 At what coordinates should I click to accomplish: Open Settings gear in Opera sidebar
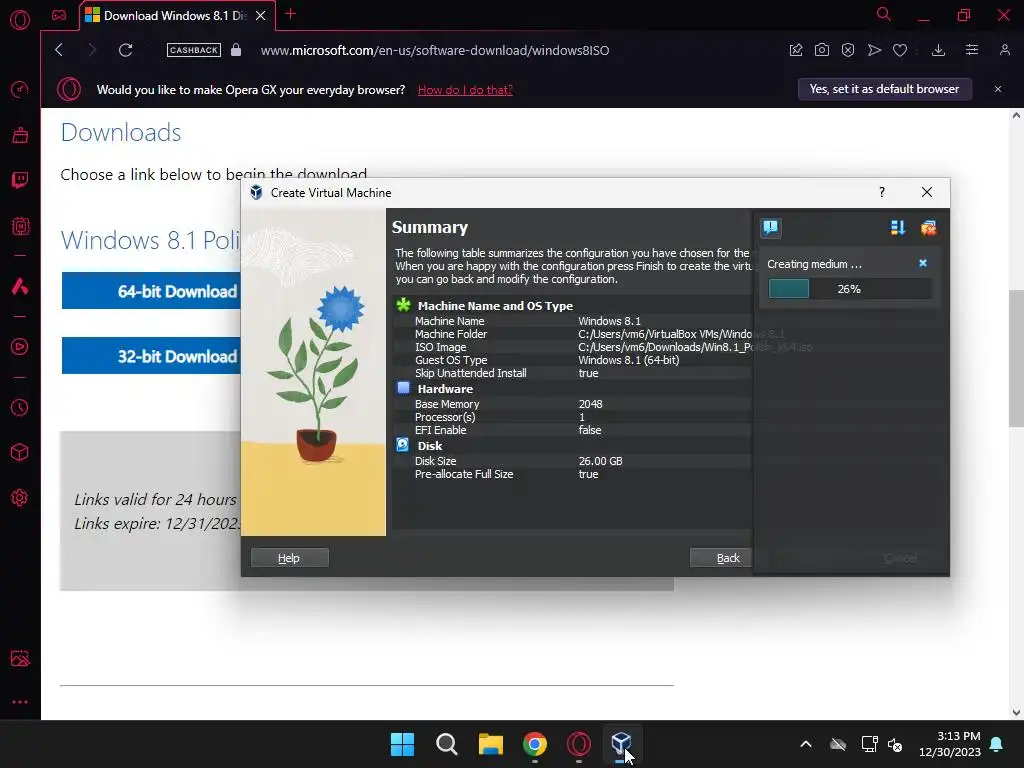[x=20, y=498]
